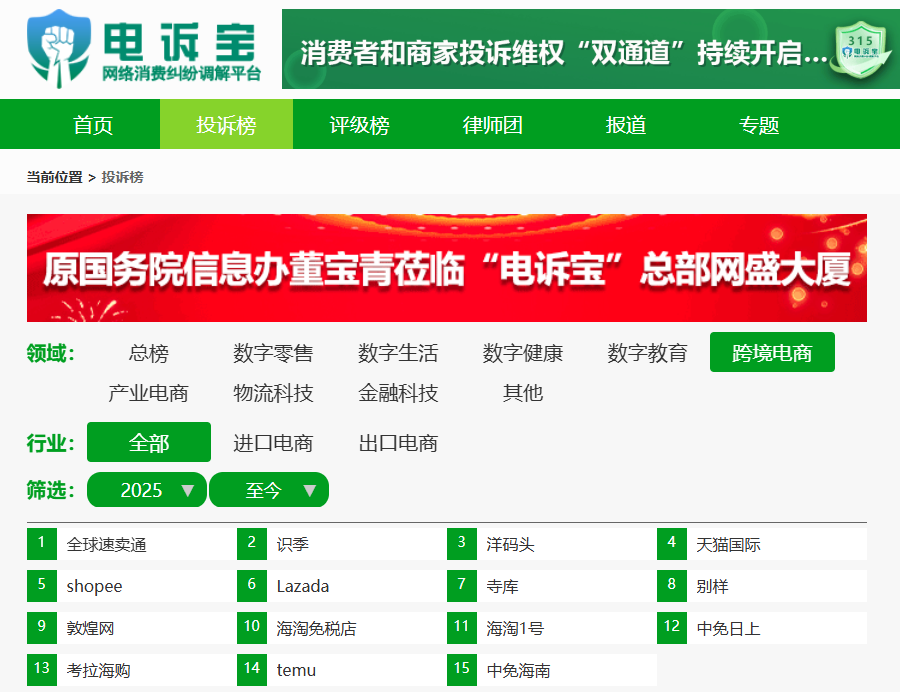Open rank 10 海淘免税店
This screenshot has width=900, height=692.
tap(342, 628)
